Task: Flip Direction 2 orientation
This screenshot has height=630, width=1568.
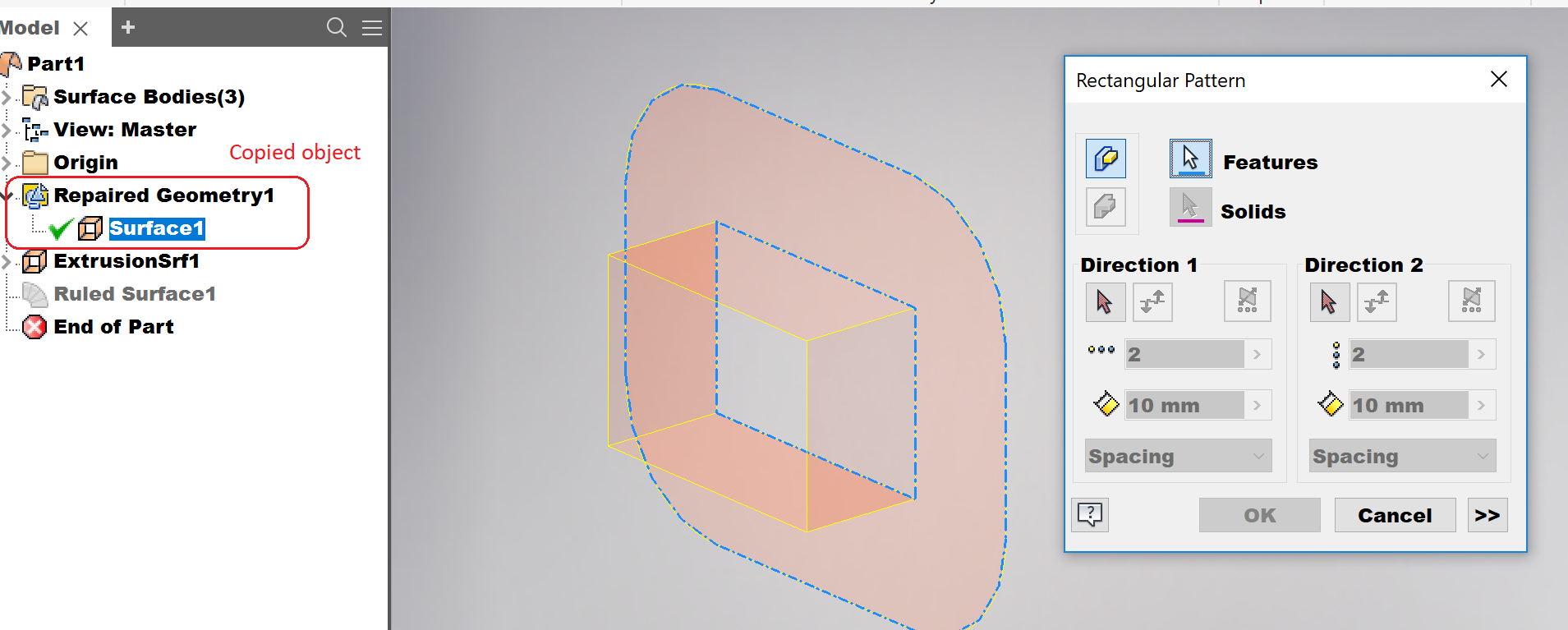Action: point(1377,302)
